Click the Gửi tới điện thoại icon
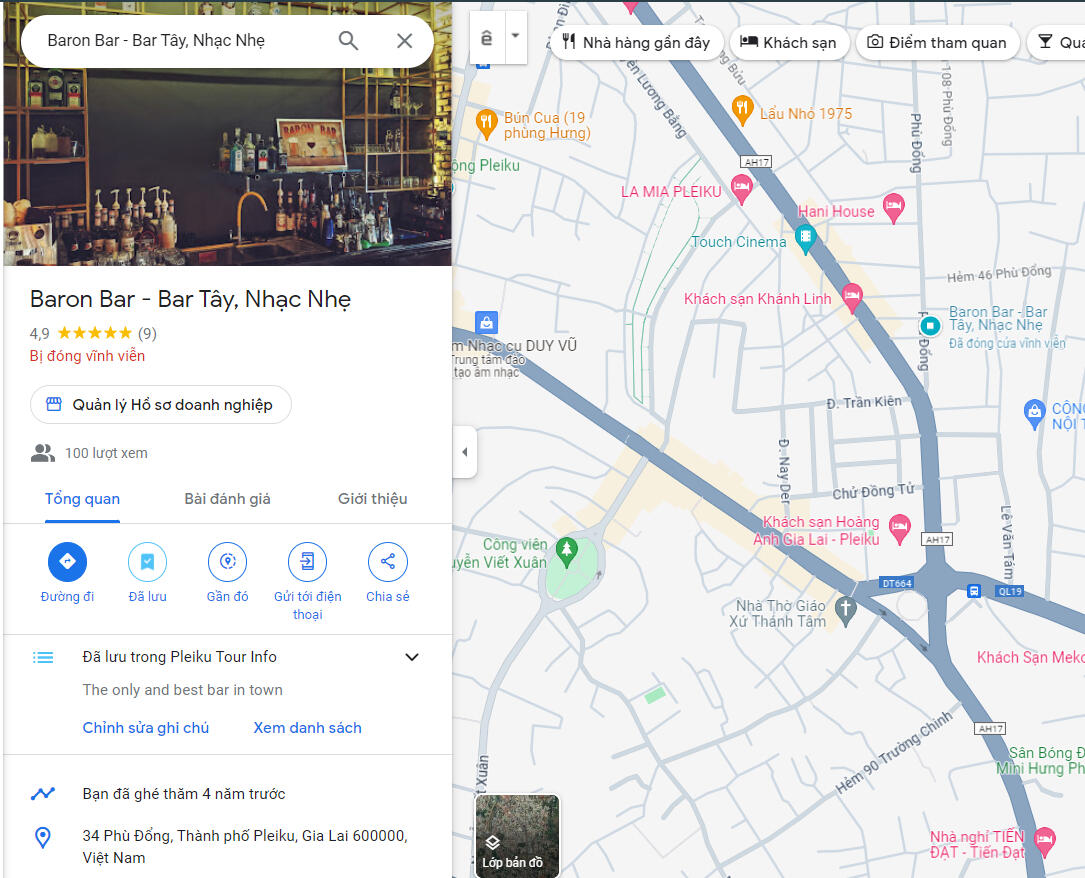 tap(307, 562)
